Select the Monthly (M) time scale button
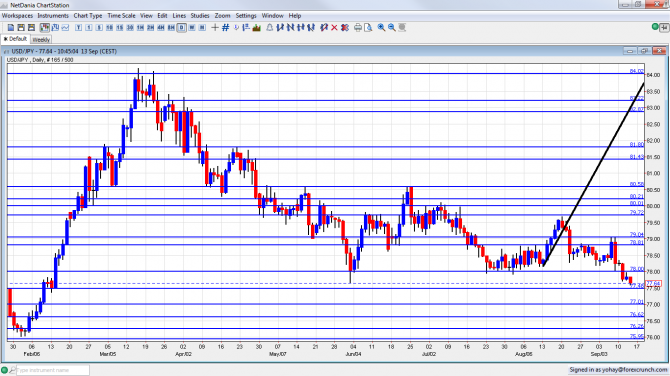The height and width of the screenshot is (376, 670). (x=202, y=27)
